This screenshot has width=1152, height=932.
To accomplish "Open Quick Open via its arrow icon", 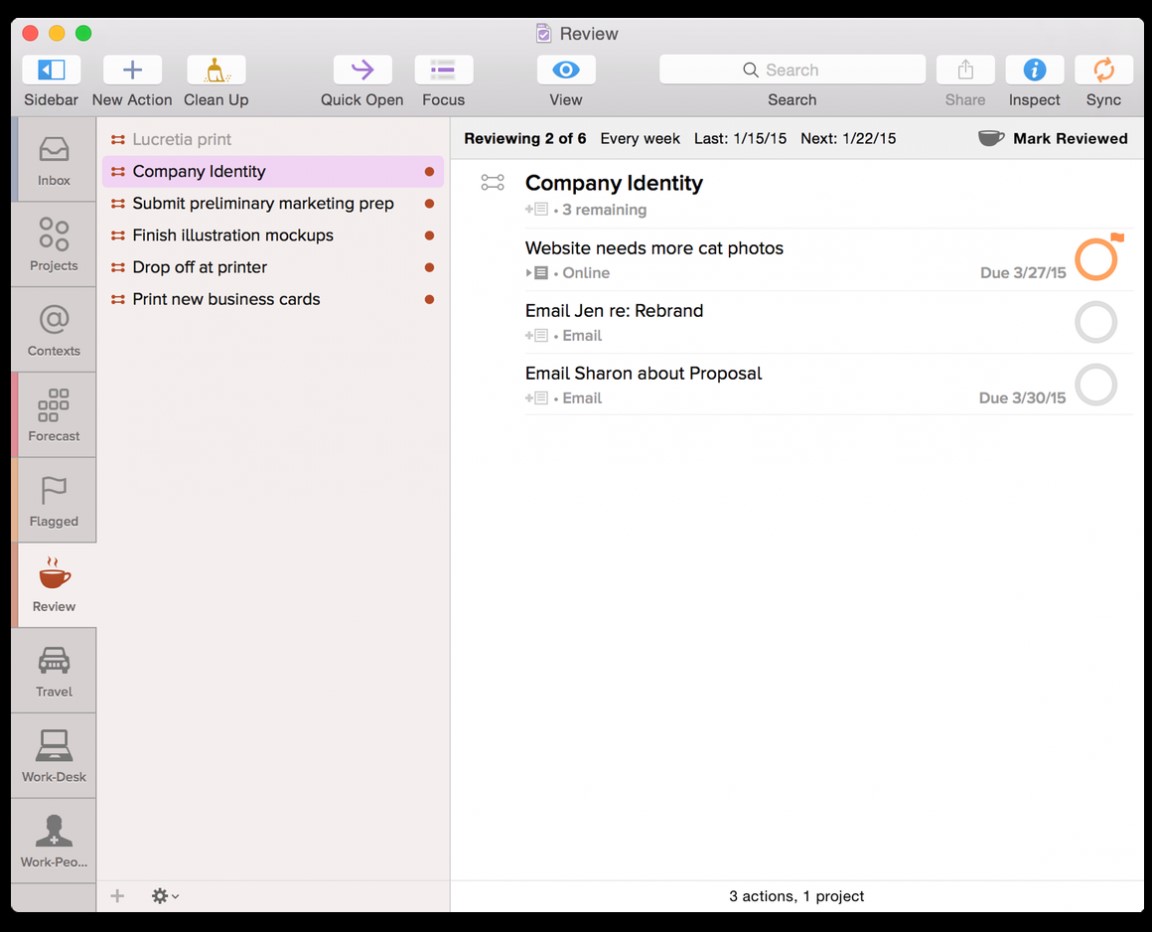I will tap(361, 69).
